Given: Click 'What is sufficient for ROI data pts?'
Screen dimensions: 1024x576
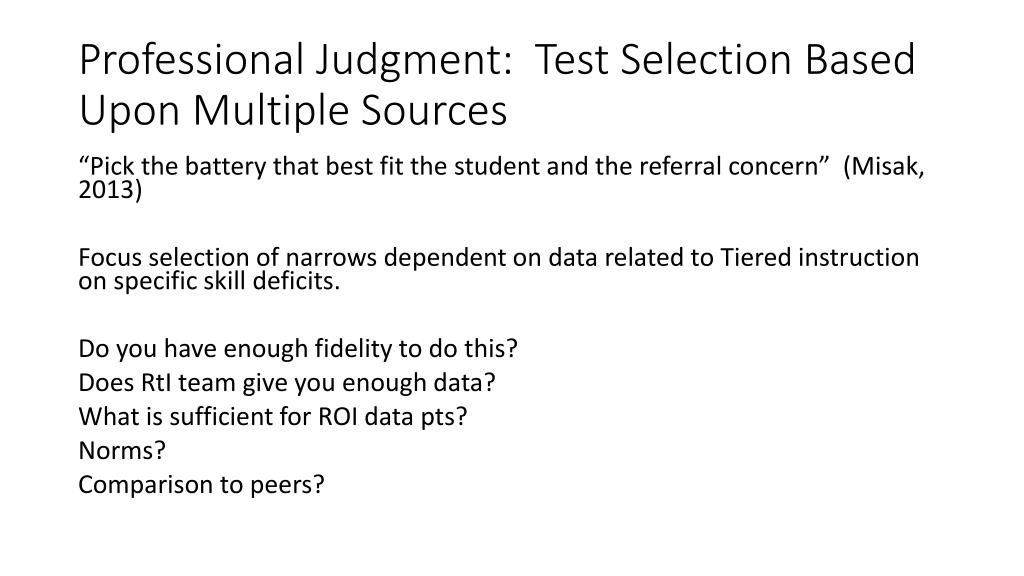Looking at the screenshot, I should (x=272, y=416).
